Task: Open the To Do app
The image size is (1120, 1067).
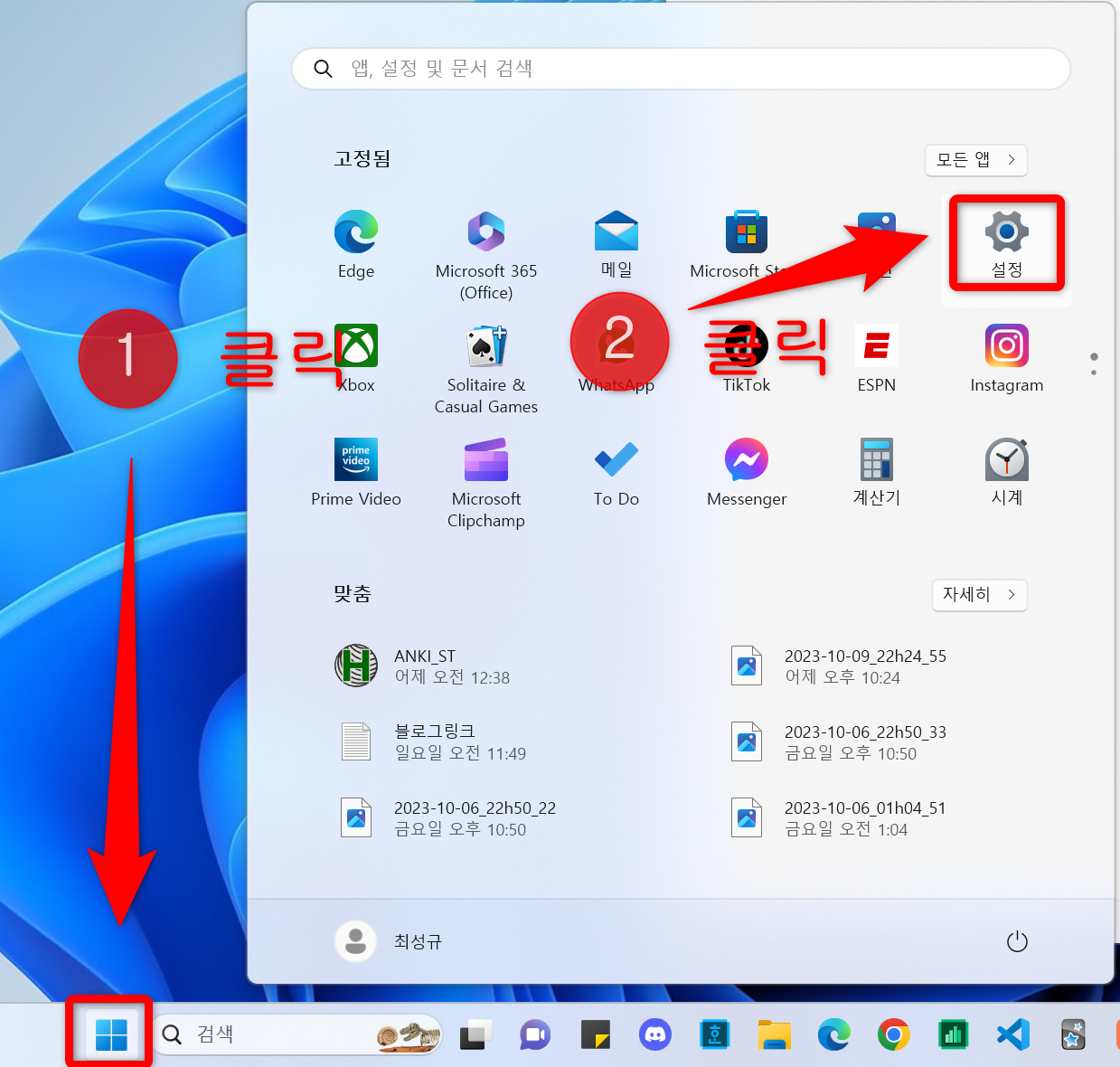Action: click(x=616, y=472)
